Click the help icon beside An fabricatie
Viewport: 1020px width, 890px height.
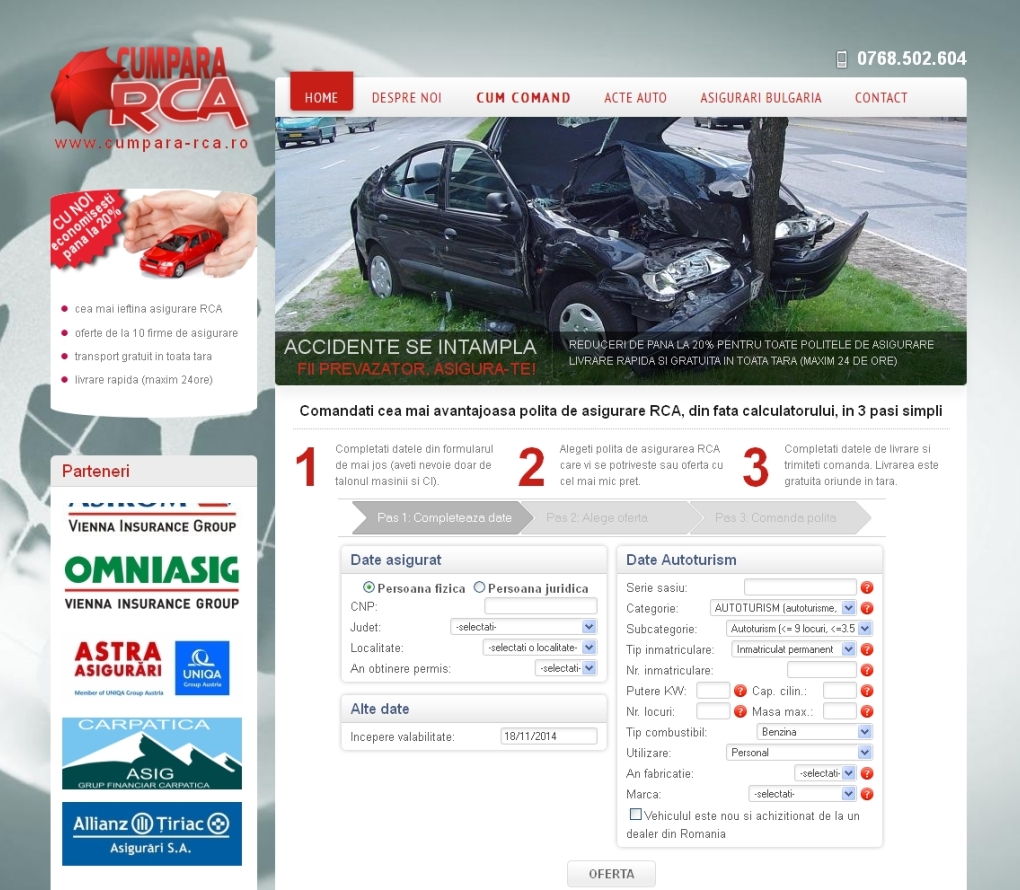[867, 773]
